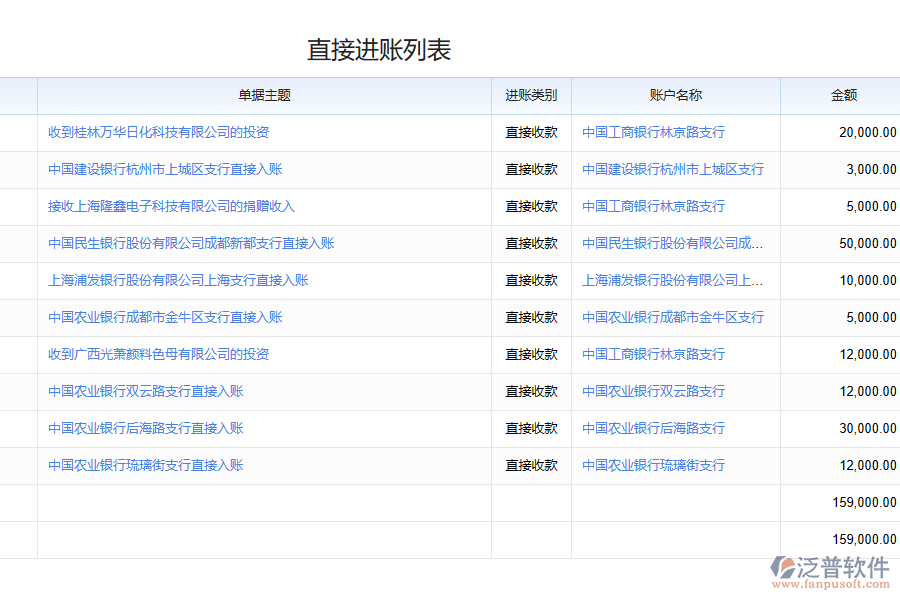Click the 进账类别 column header
The width and height of the screenshot is (900, 600).
point(530,95)
